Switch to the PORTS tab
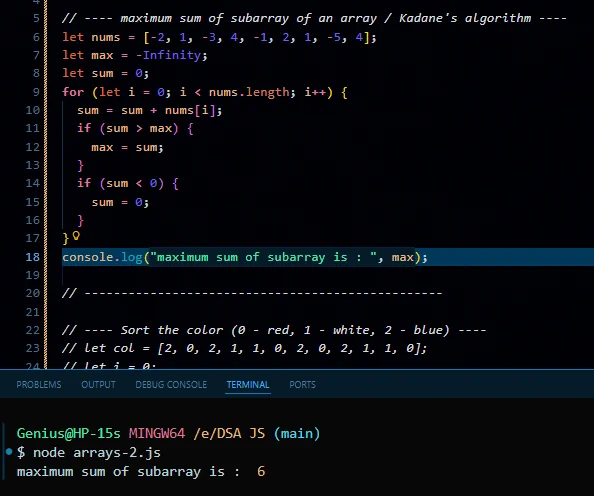Image resolution: width=594 pixels, height=496 pixels. click(x=302, y=385)
